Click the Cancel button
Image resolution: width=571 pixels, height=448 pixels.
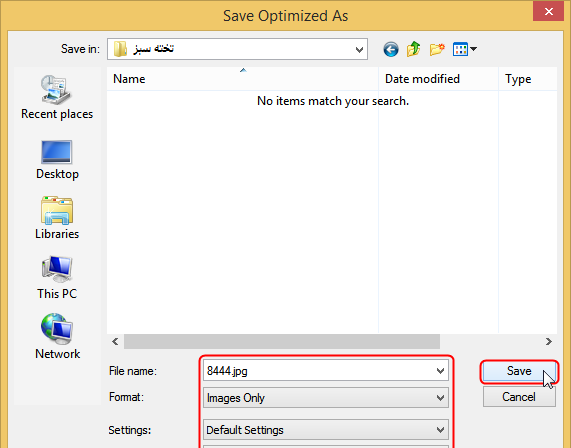click(519, 397)
